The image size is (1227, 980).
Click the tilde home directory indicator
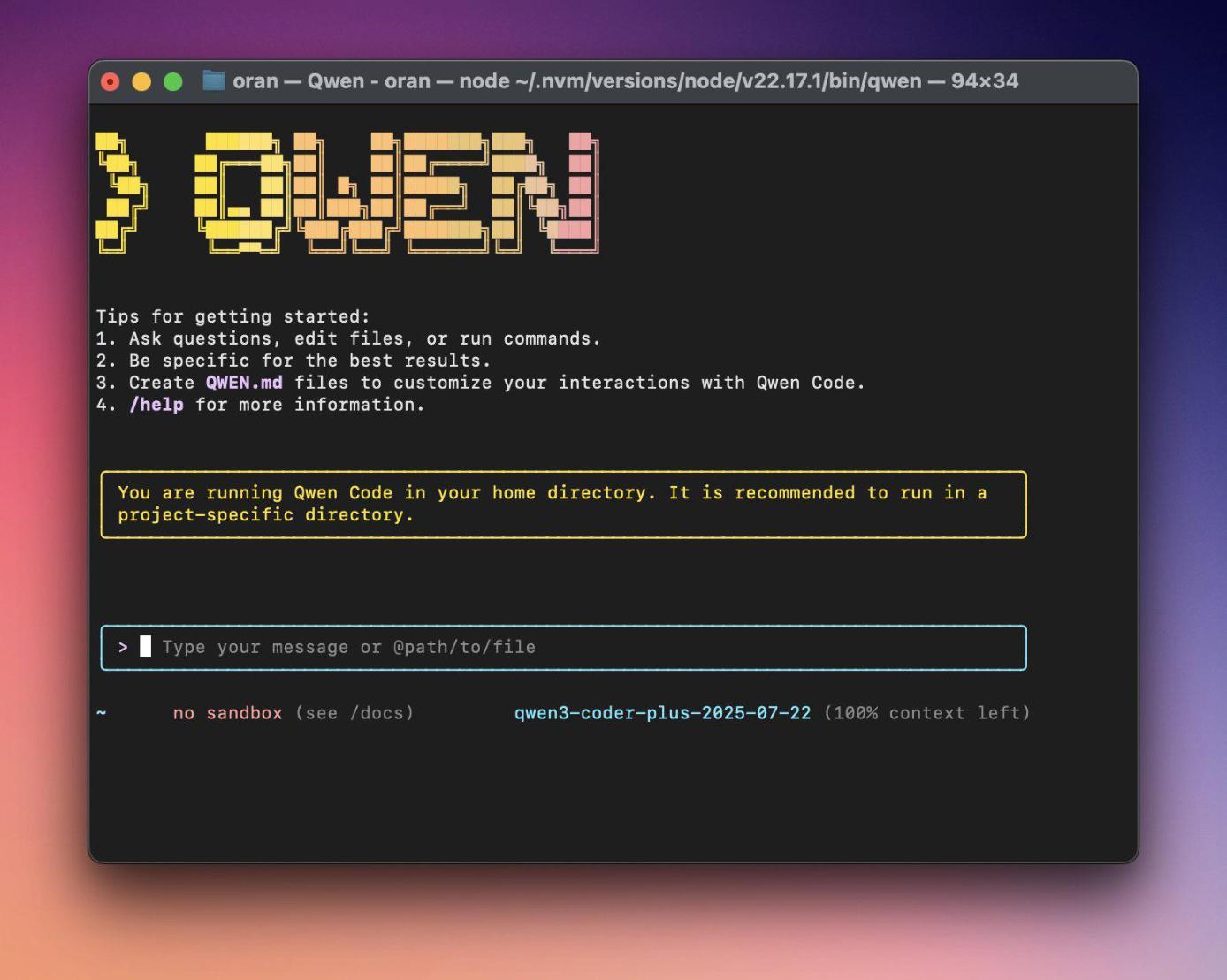click(102, 712)
